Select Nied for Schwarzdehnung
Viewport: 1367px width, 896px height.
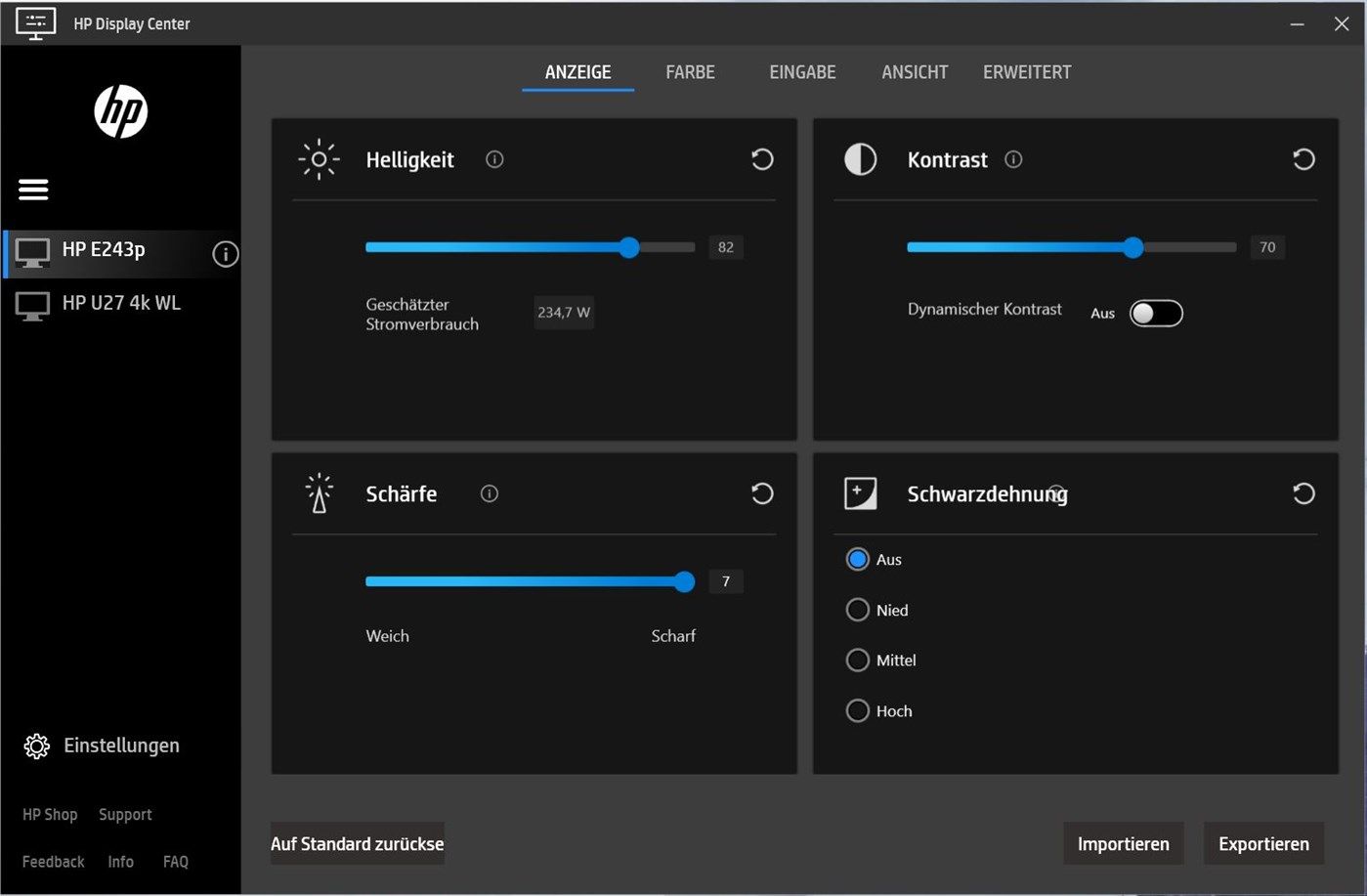857,610
